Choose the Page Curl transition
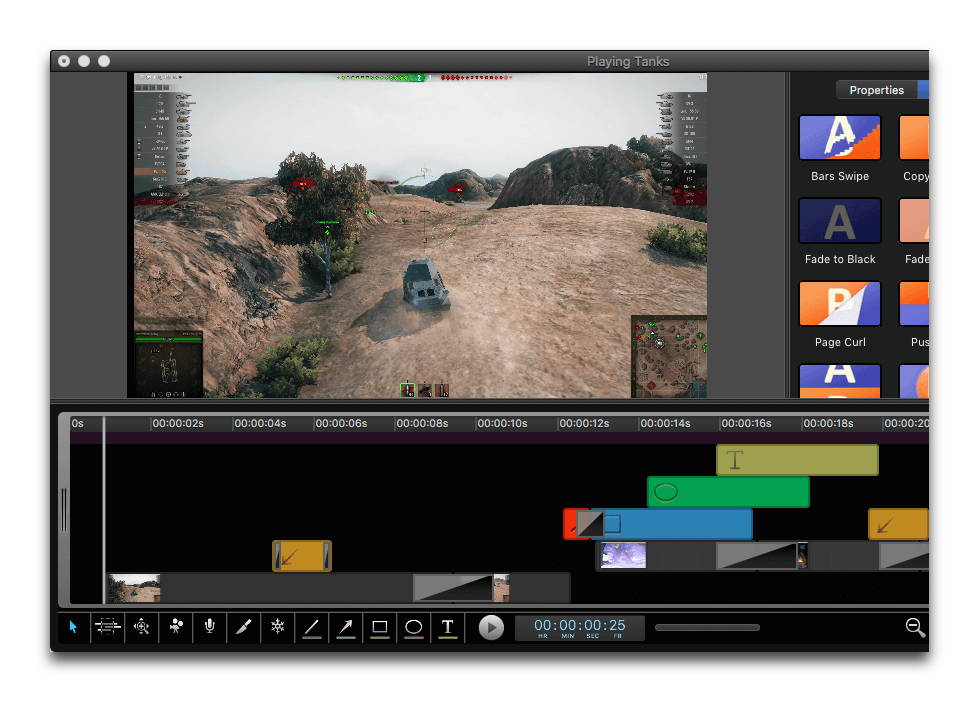The image size is (979, 702). point(840,304)
